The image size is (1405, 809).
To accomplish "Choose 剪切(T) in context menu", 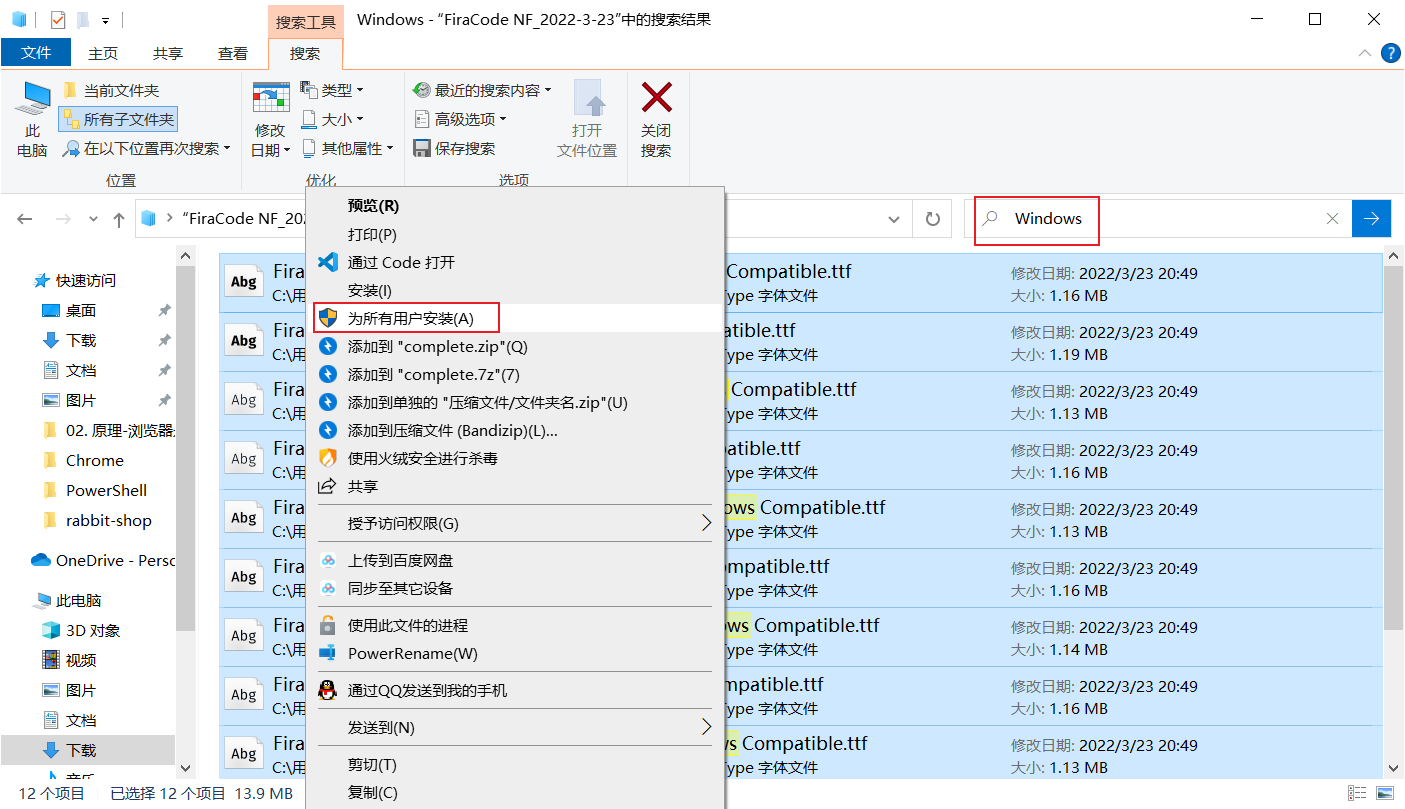I will (x=514, y=764).
